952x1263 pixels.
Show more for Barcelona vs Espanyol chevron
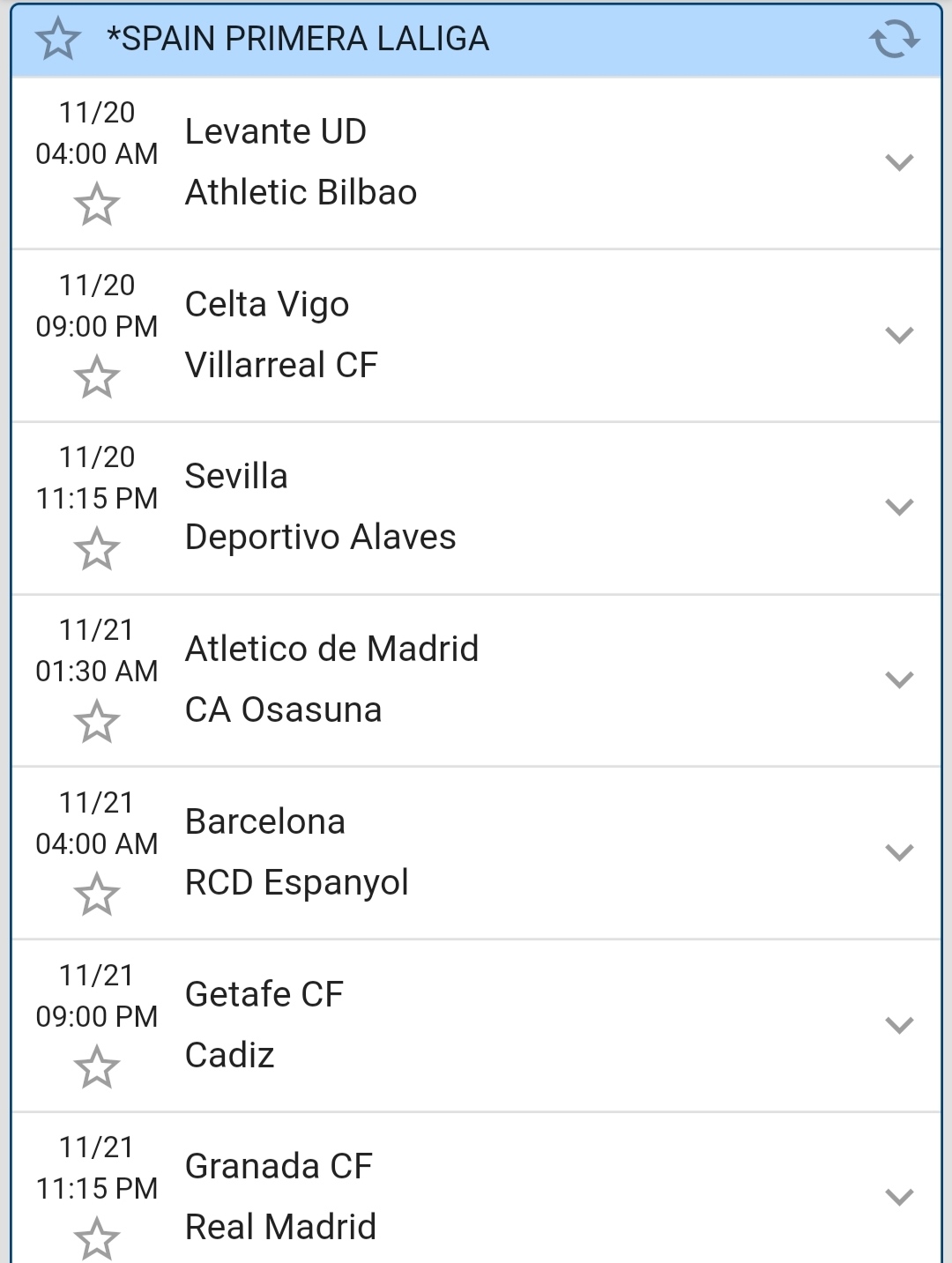pyautogui.click(x=898, y=852)
